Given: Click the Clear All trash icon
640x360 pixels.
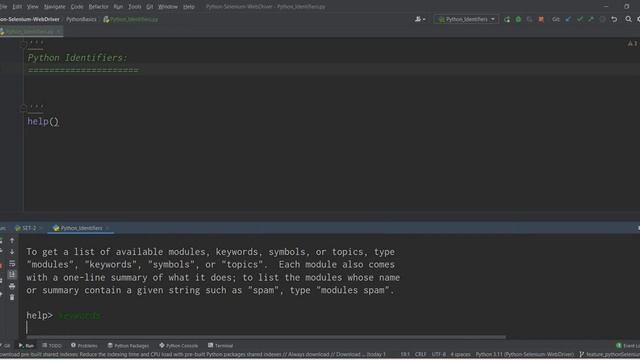Looking at the screenshot, I should pos(12,298).
